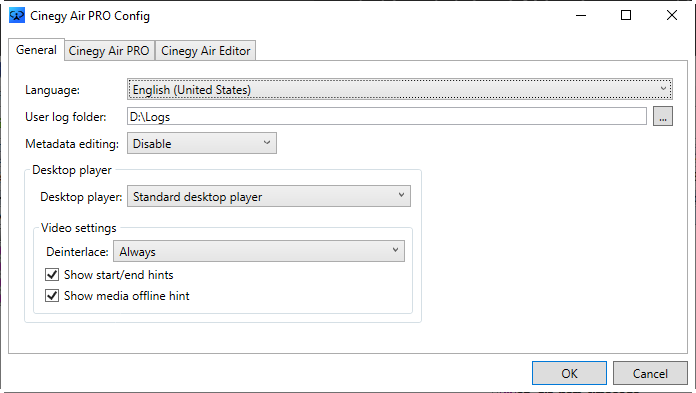This screenshot has height=393, width=696.
Task: Minimize the Config window
Action: (x=581, y=16)
